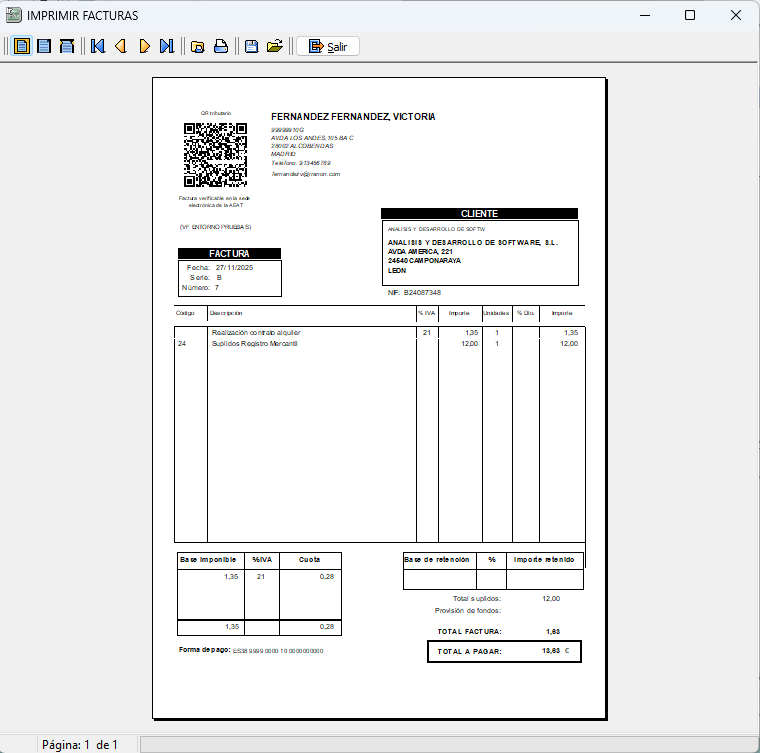760x753 pixels.
Task: Click the QR code on invoice
Action: coord(215,155)
